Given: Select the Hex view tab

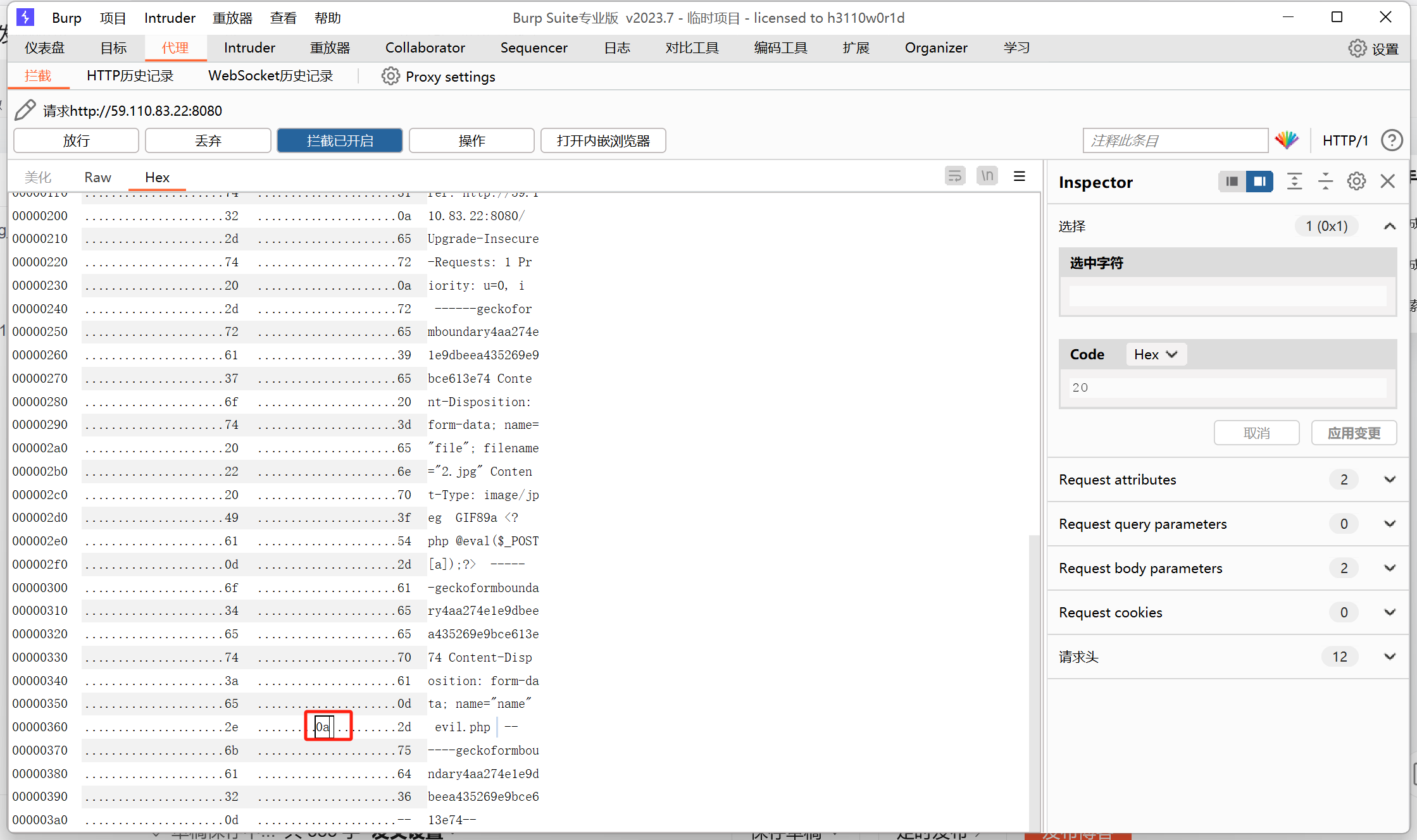Looking at the screenshot, I should pyautogui.click(x=157, y=177).
